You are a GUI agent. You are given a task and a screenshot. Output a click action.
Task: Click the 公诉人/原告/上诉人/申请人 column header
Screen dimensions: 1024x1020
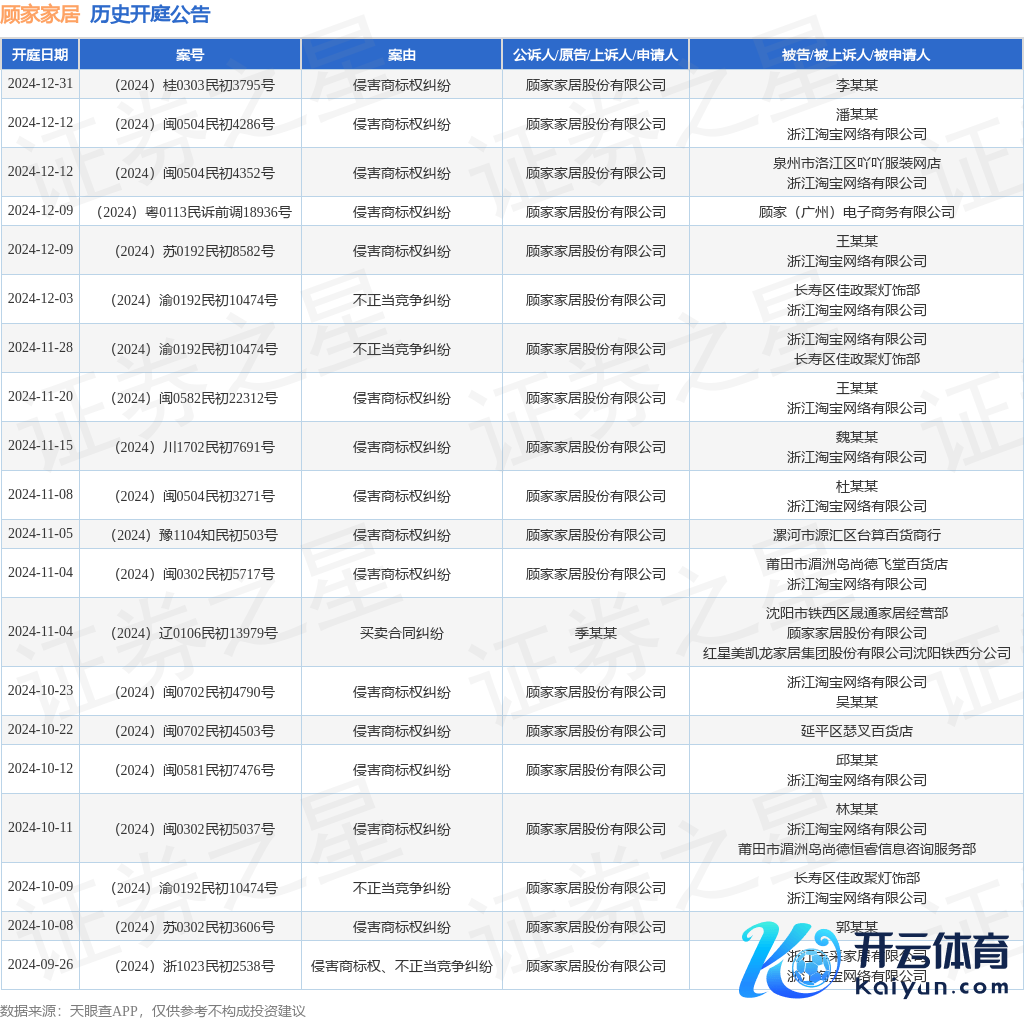pyautogui.click(x=595, y=55)
